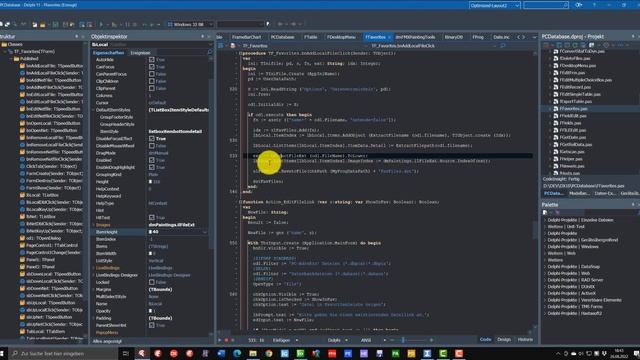This screenshot has height=360, width=640.
Task: Open the Optimized Layout dropdown in title bar
Action: click(x=494, y=5)
